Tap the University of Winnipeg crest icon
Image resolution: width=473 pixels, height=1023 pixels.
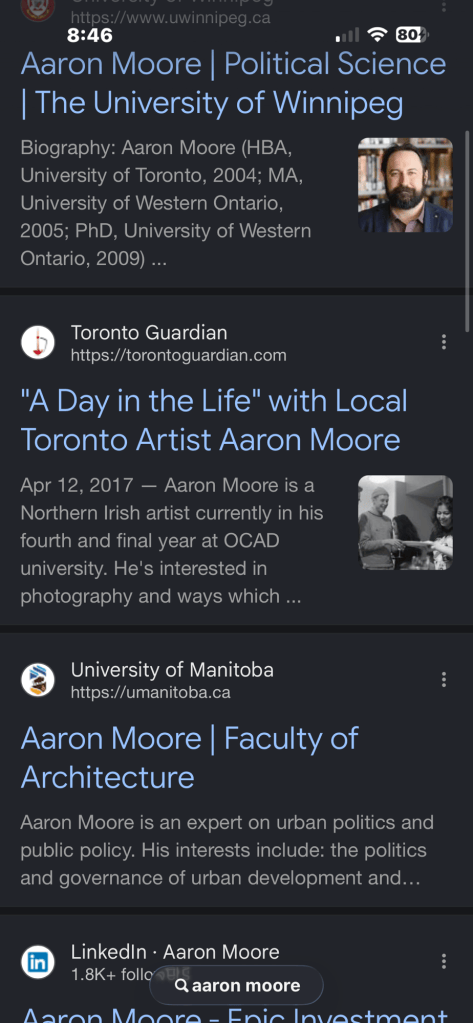coord(38,8)
